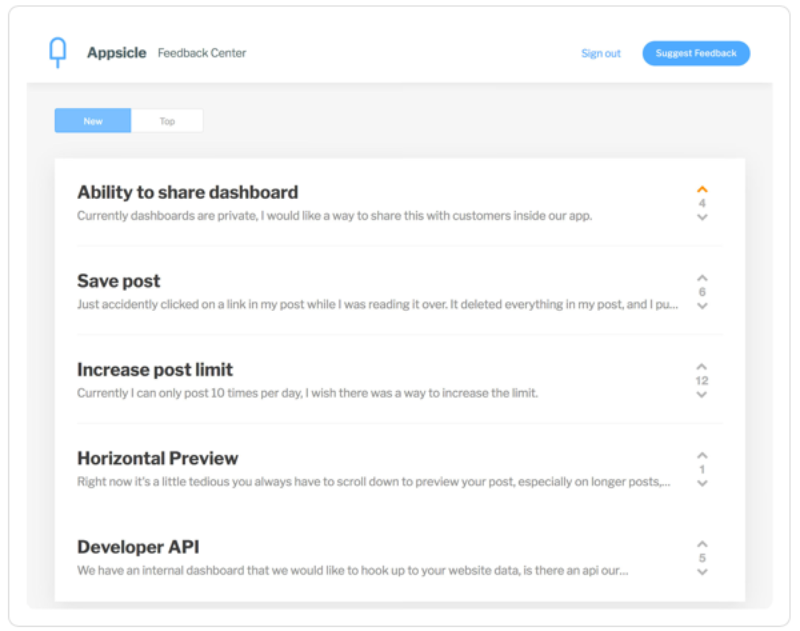This screenshot has height=631, width=800.
Task: Upvote the Developer API request
Action: click(x=702, y=544)
